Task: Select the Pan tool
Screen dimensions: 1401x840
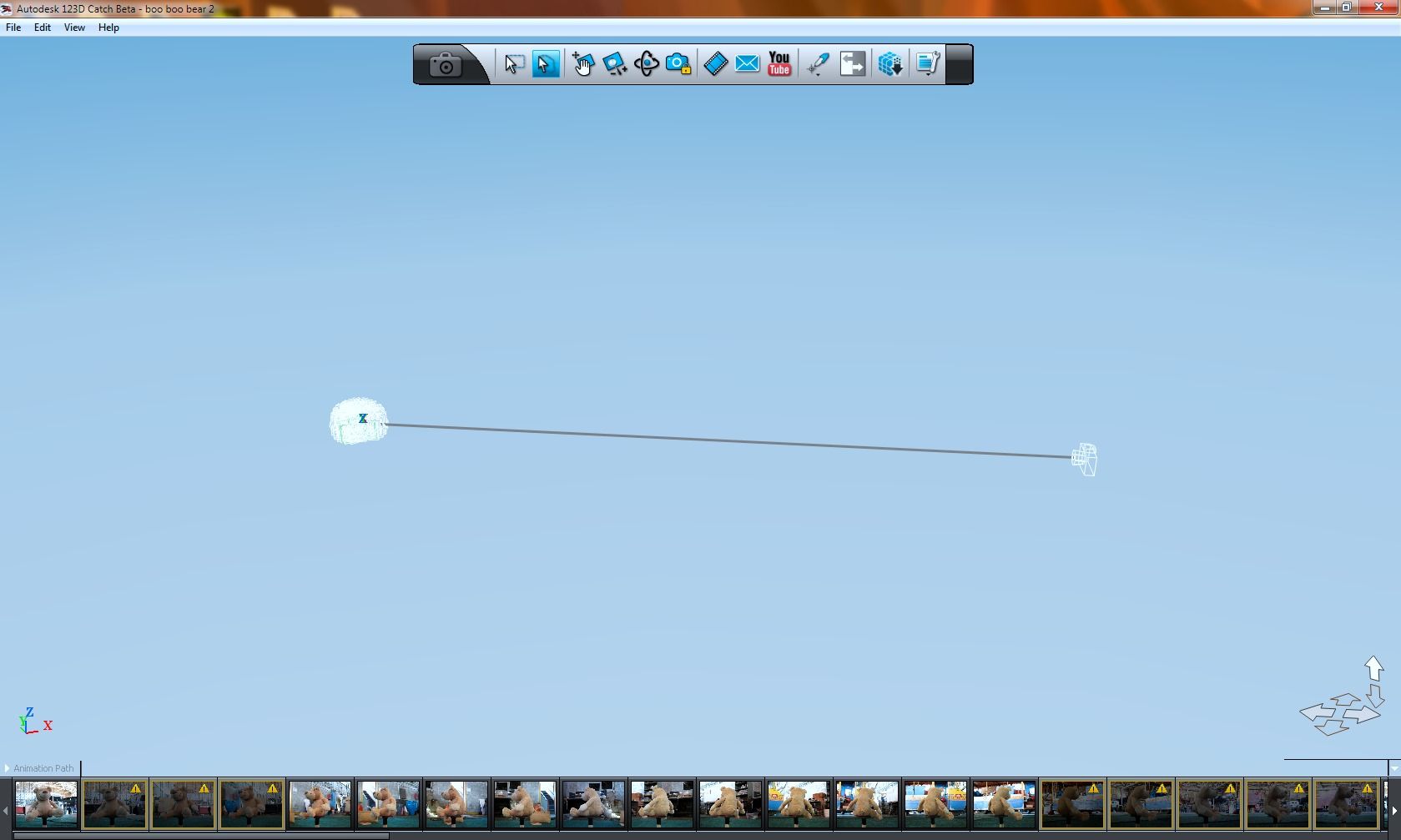Action: point(583,63)
